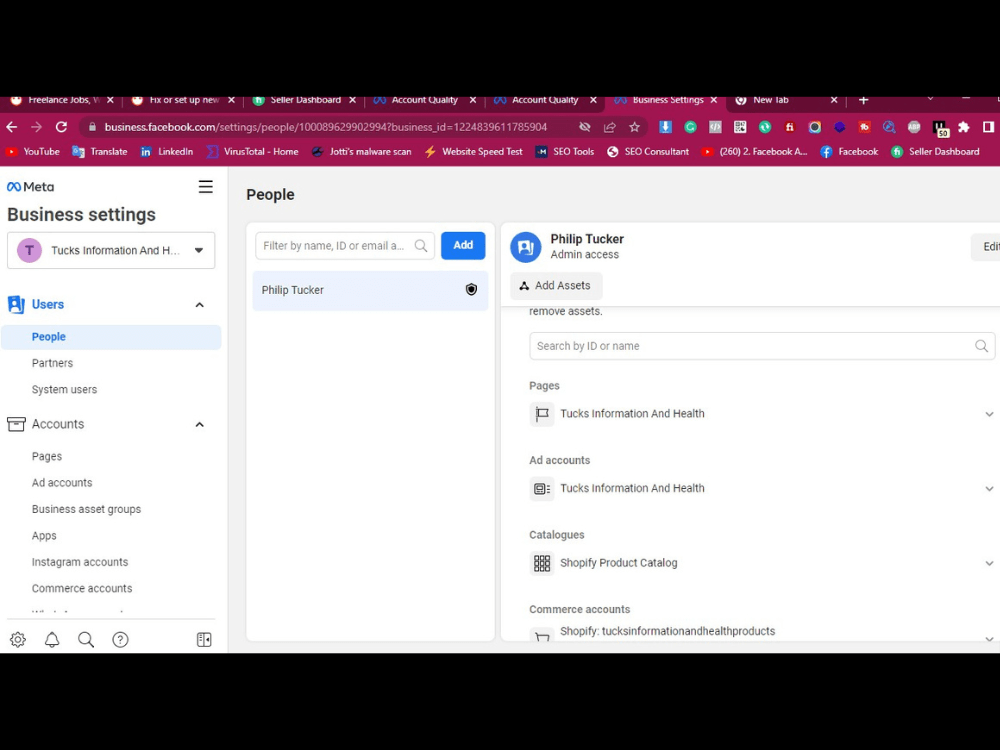Open the browser extensions puzzle icon

coord(964,127)
